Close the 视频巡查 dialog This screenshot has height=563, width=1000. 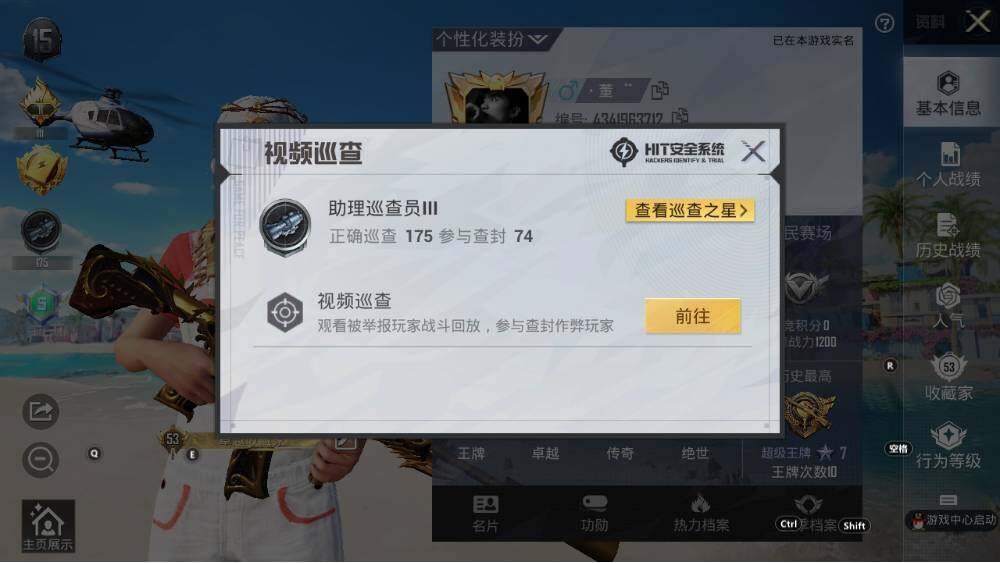click(753, 152)
